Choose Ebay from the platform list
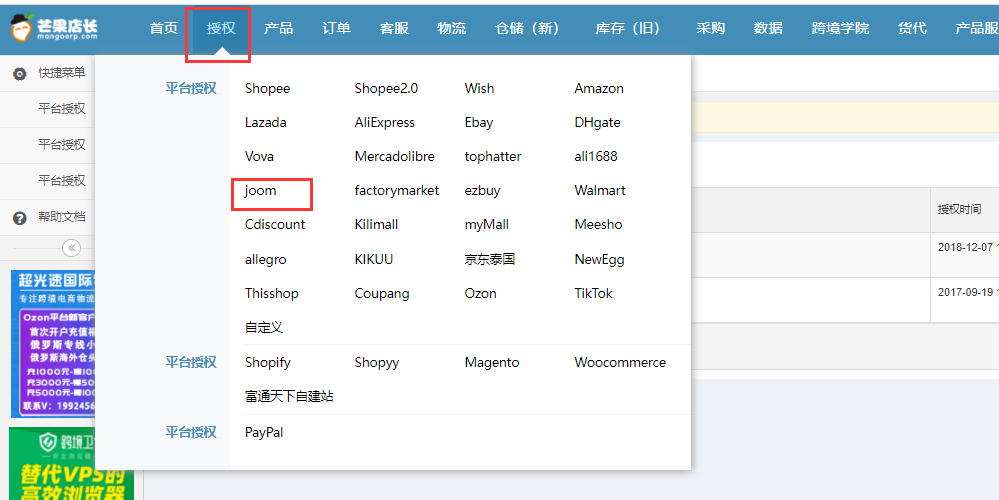 [x=479, y=122]
